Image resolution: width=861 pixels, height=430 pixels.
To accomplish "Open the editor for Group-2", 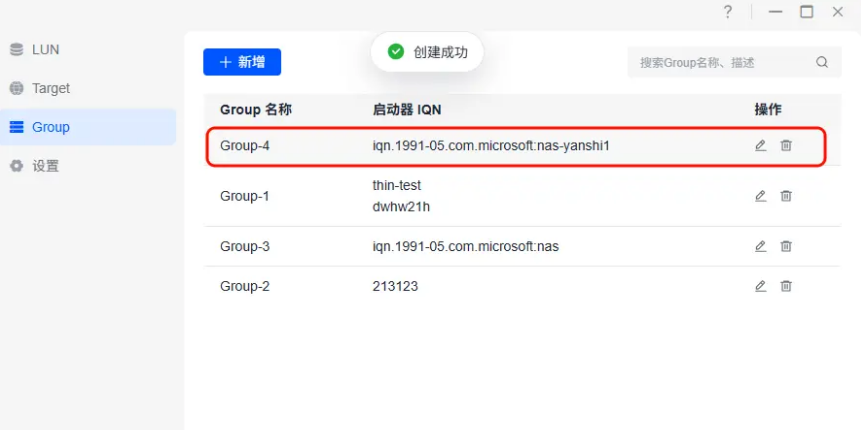I will [760, 286].
